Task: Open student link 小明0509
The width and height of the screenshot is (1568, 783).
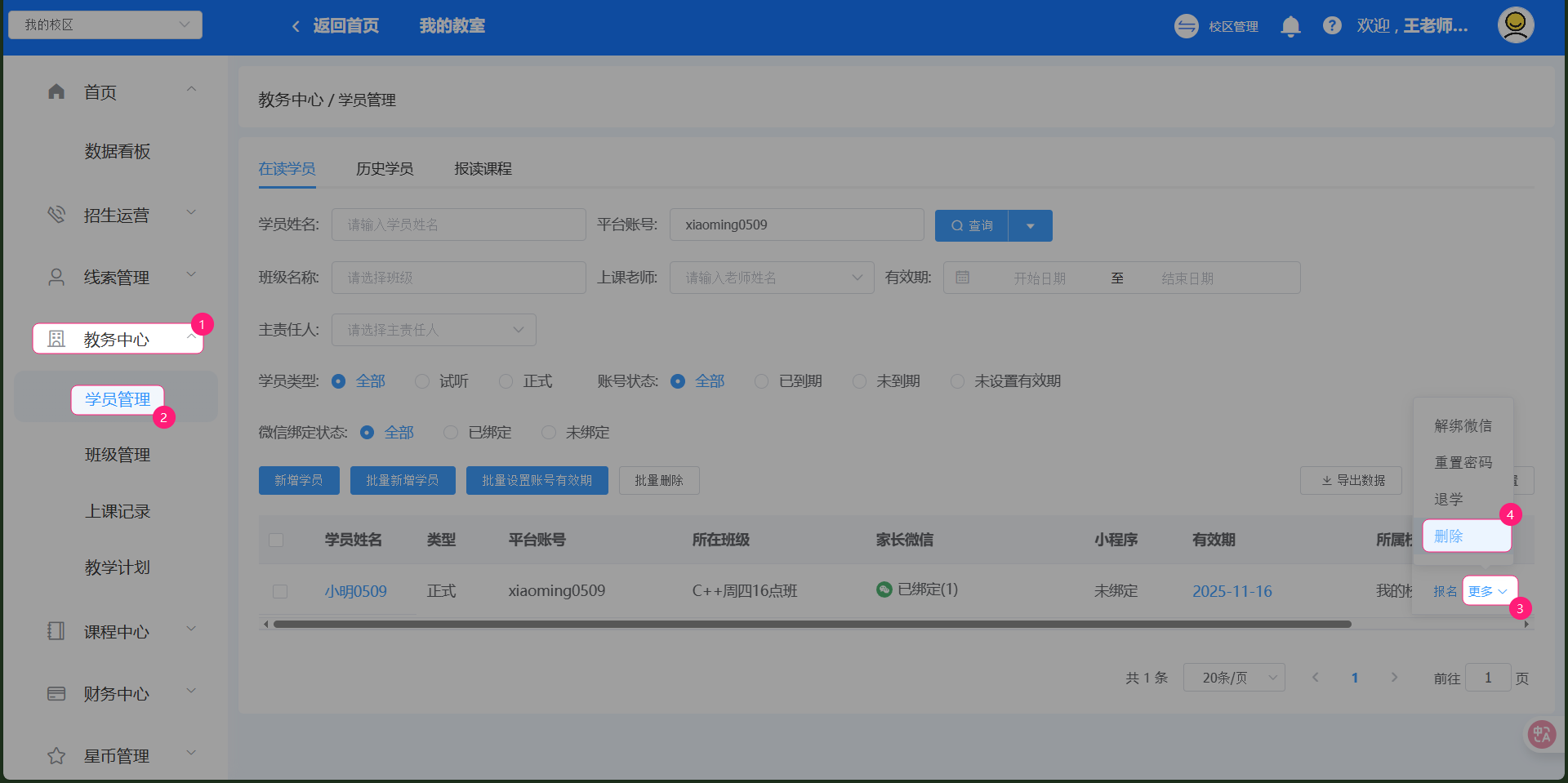Action: (x=355, y=591)
